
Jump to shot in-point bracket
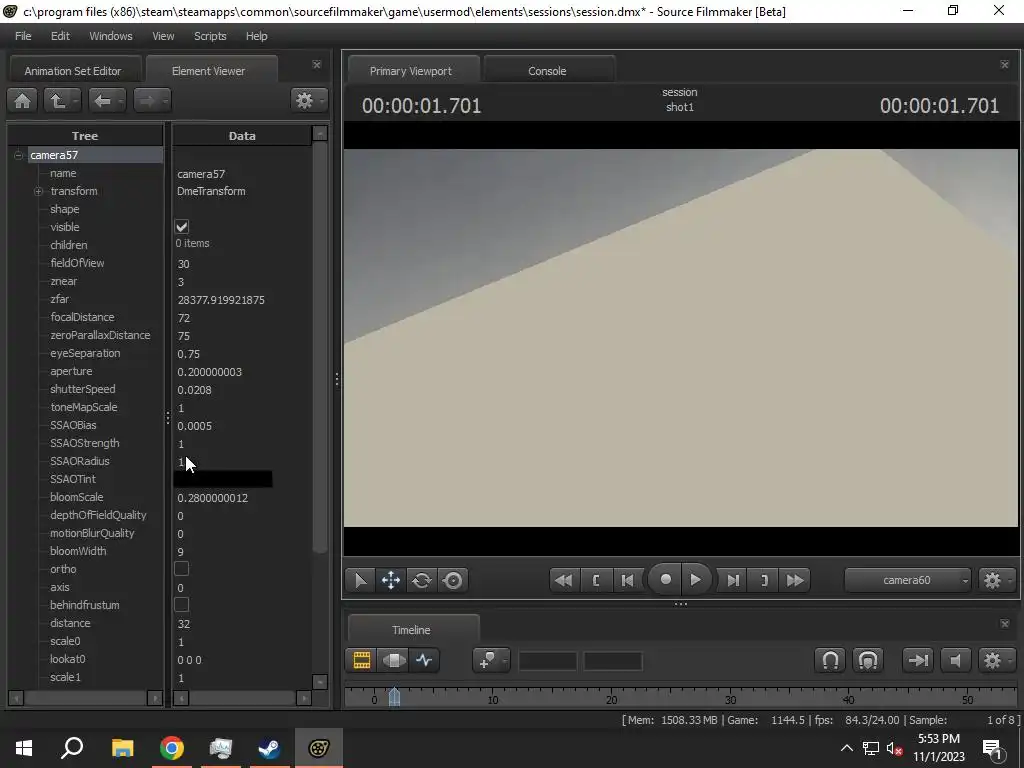click(x=596, y=580)
